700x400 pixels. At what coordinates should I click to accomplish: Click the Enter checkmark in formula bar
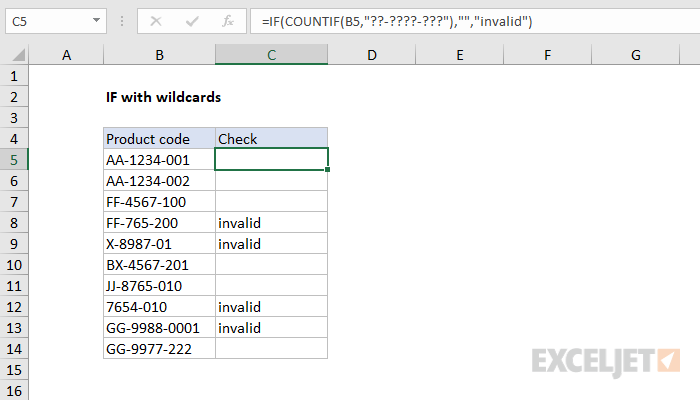pos(192,20)
